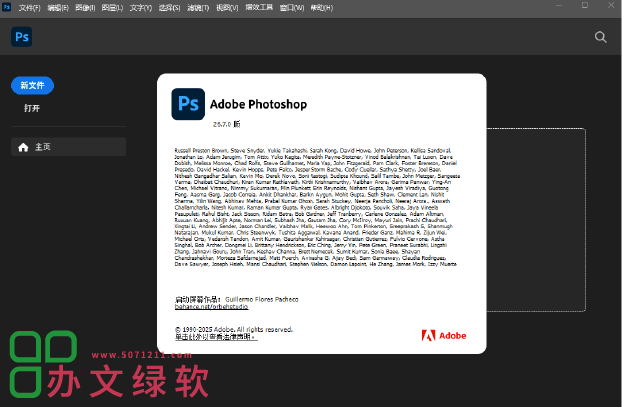This screenshot has width=622, height=407.
Task: Select the 主页 home sidebar item
Action: pyautogui.click(x=69, y=147)
